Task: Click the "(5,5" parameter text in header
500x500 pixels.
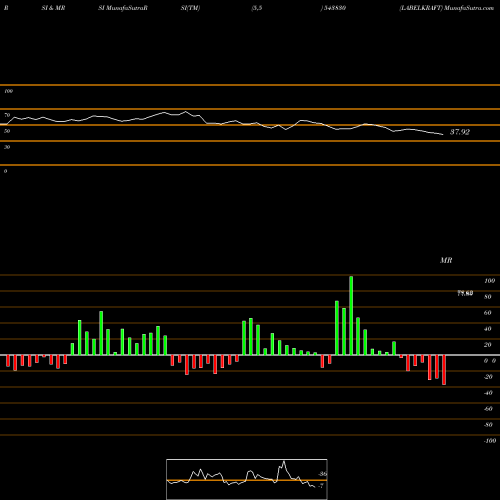Action: tap(256, 8)
